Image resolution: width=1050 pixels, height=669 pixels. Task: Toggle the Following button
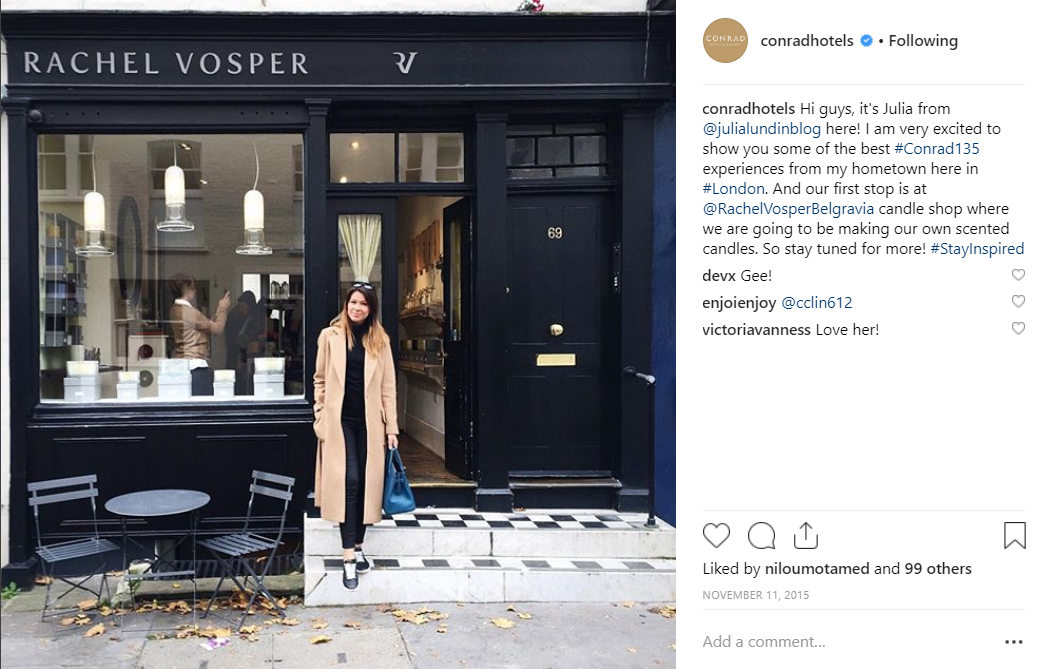(923, 41)
